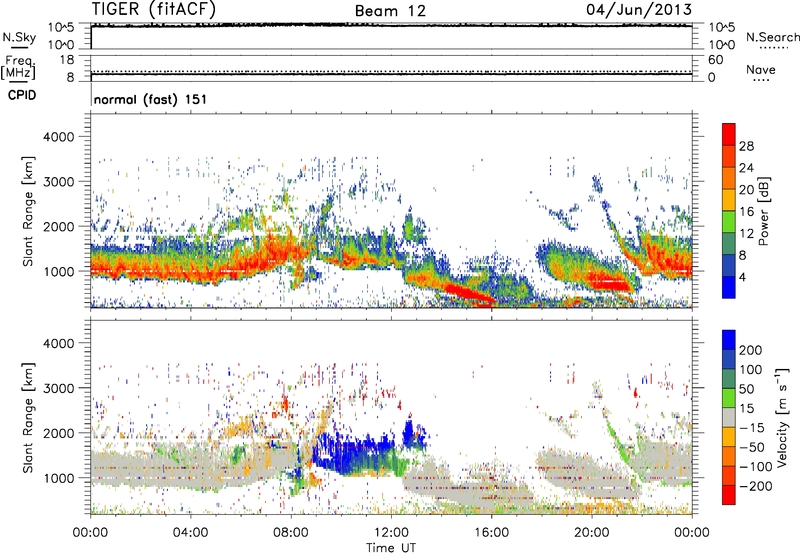Screen dimensions: 800x554
Task: Click the "12" power colorbar value
Action: point(746,234)
